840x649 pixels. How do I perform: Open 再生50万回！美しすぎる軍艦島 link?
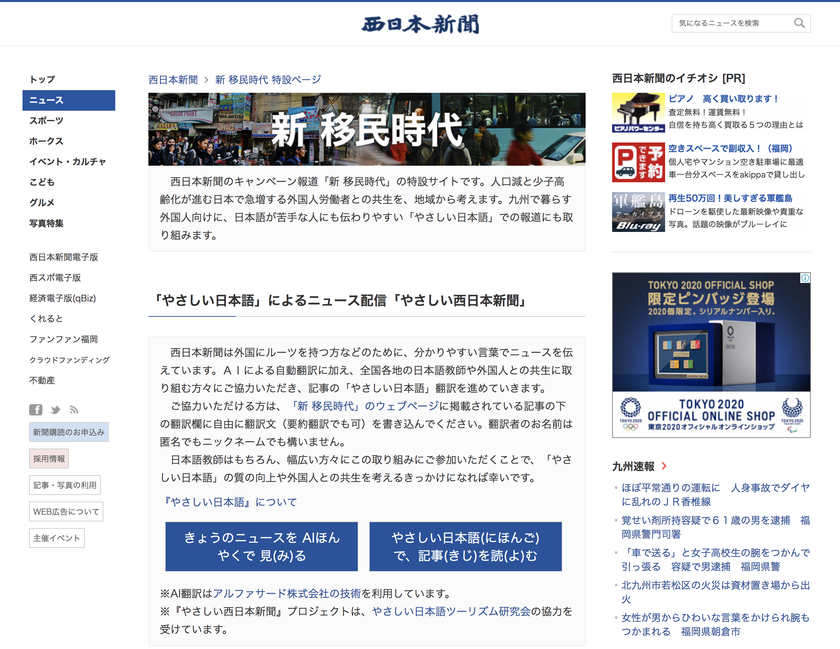730,198
